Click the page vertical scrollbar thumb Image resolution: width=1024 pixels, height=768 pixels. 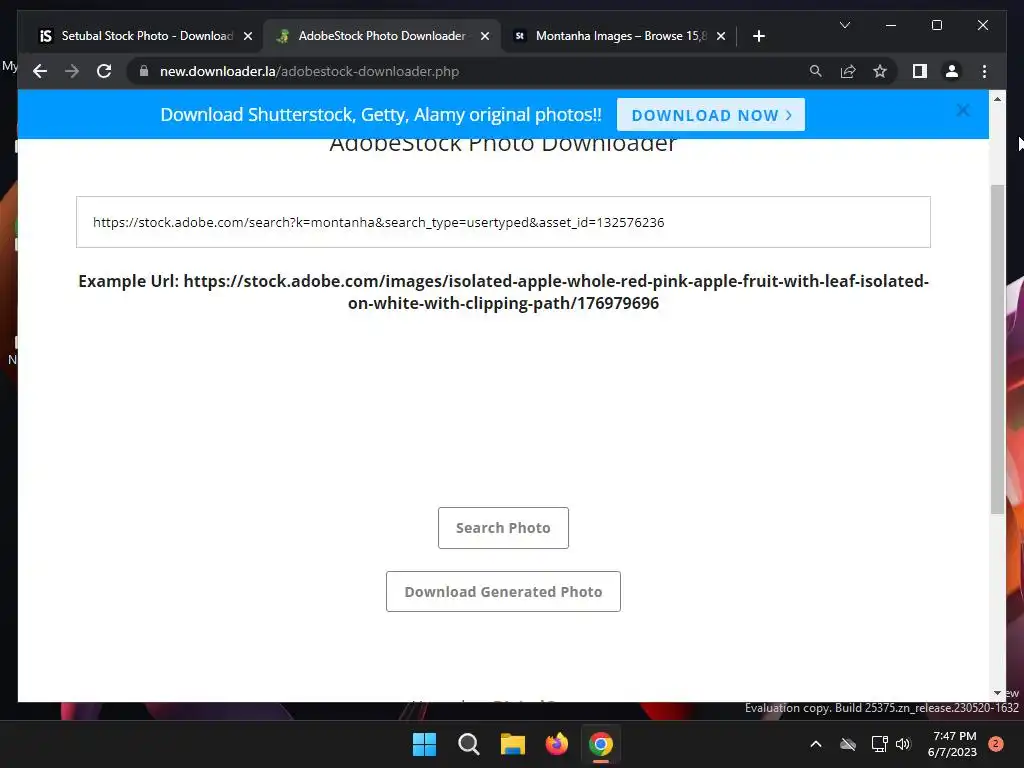(997, 349)
